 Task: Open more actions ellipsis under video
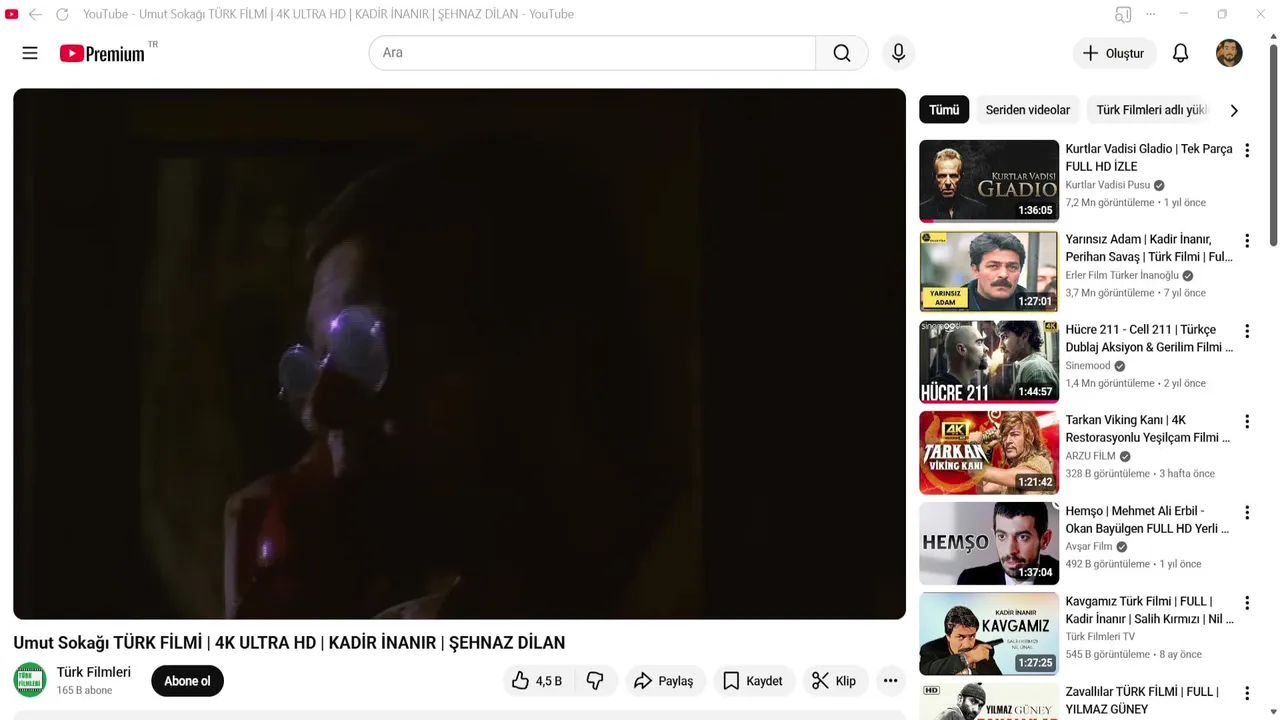point(890,681)
